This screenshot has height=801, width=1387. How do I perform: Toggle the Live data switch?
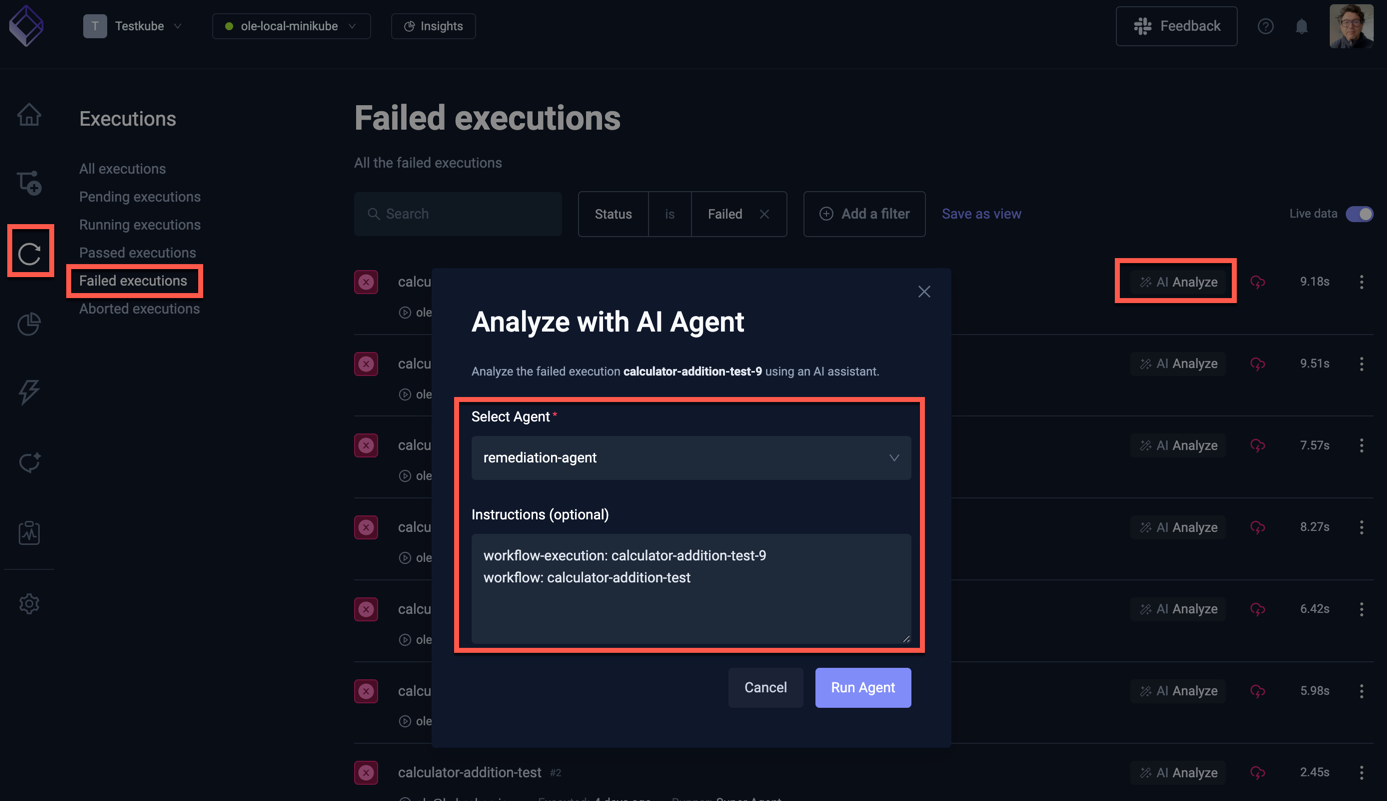pos(1360,214)
